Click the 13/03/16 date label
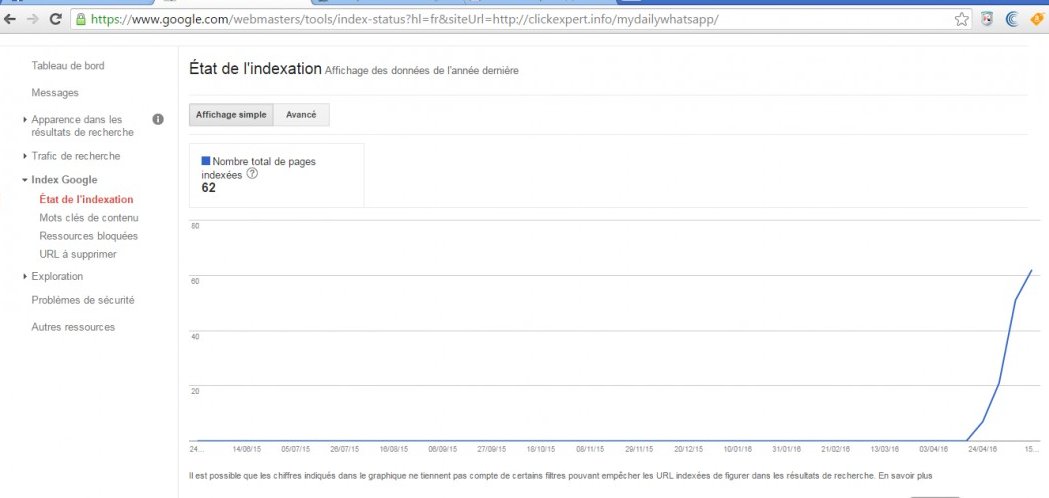1049x498 pixels. coord(885,450)
